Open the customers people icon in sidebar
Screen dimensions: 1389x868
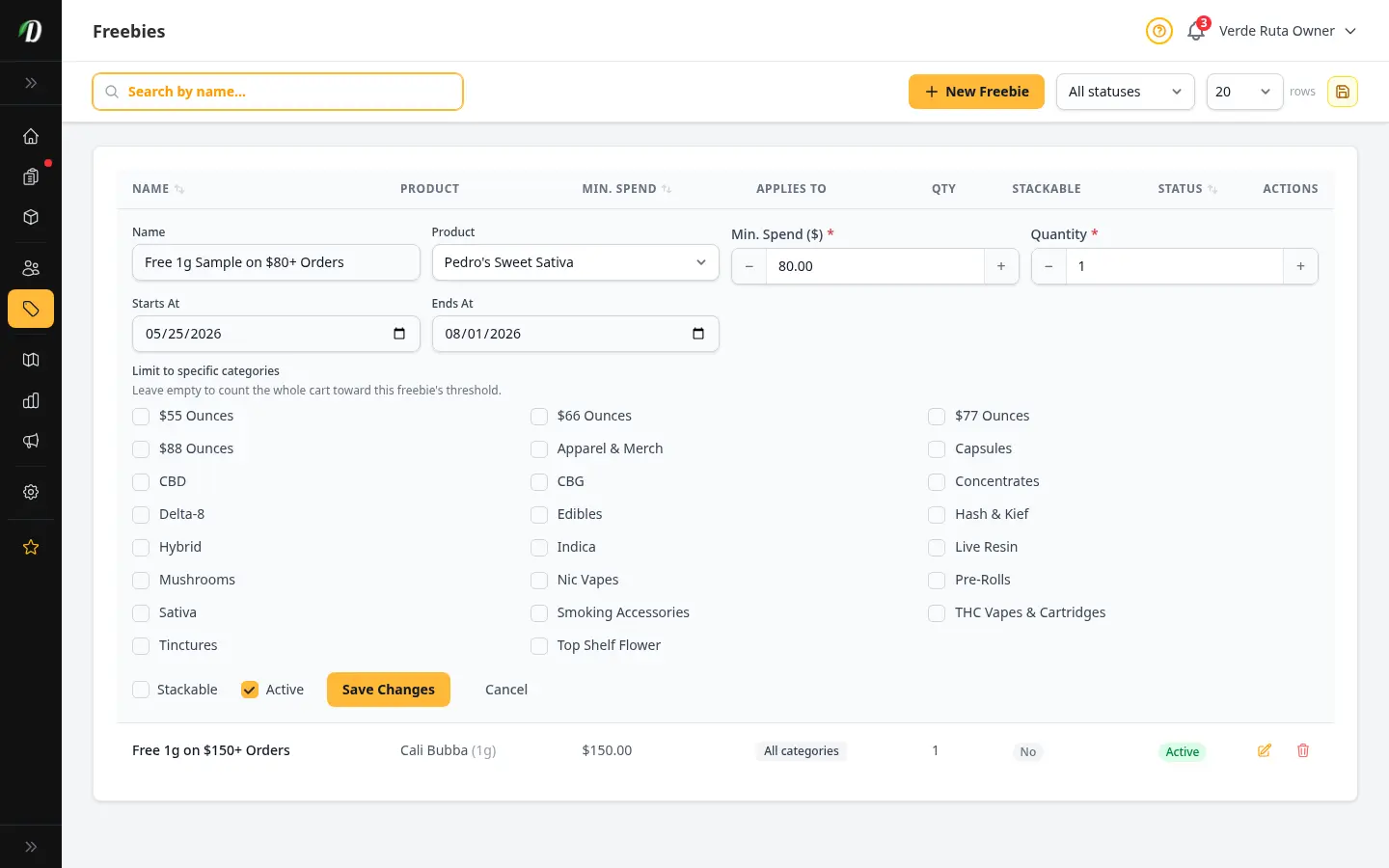[31, 268]
